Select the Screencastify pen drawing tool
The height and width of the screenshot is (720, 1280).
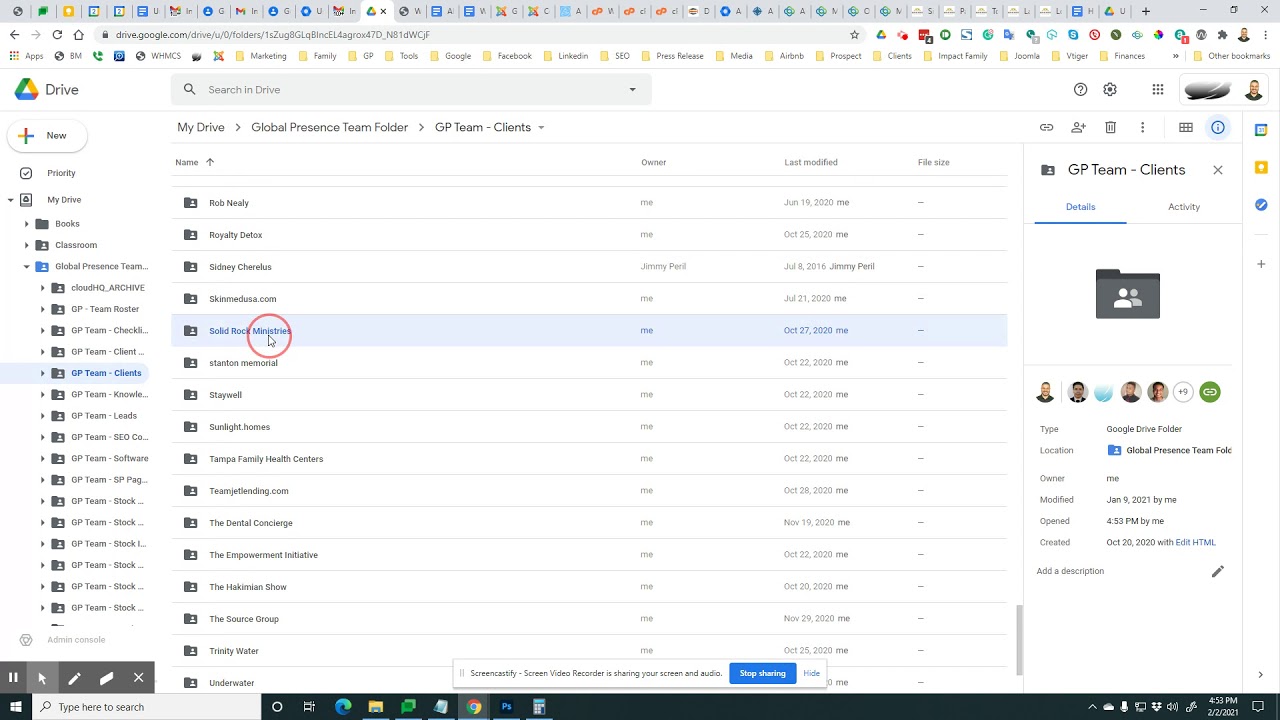click(x=74, y=677)
